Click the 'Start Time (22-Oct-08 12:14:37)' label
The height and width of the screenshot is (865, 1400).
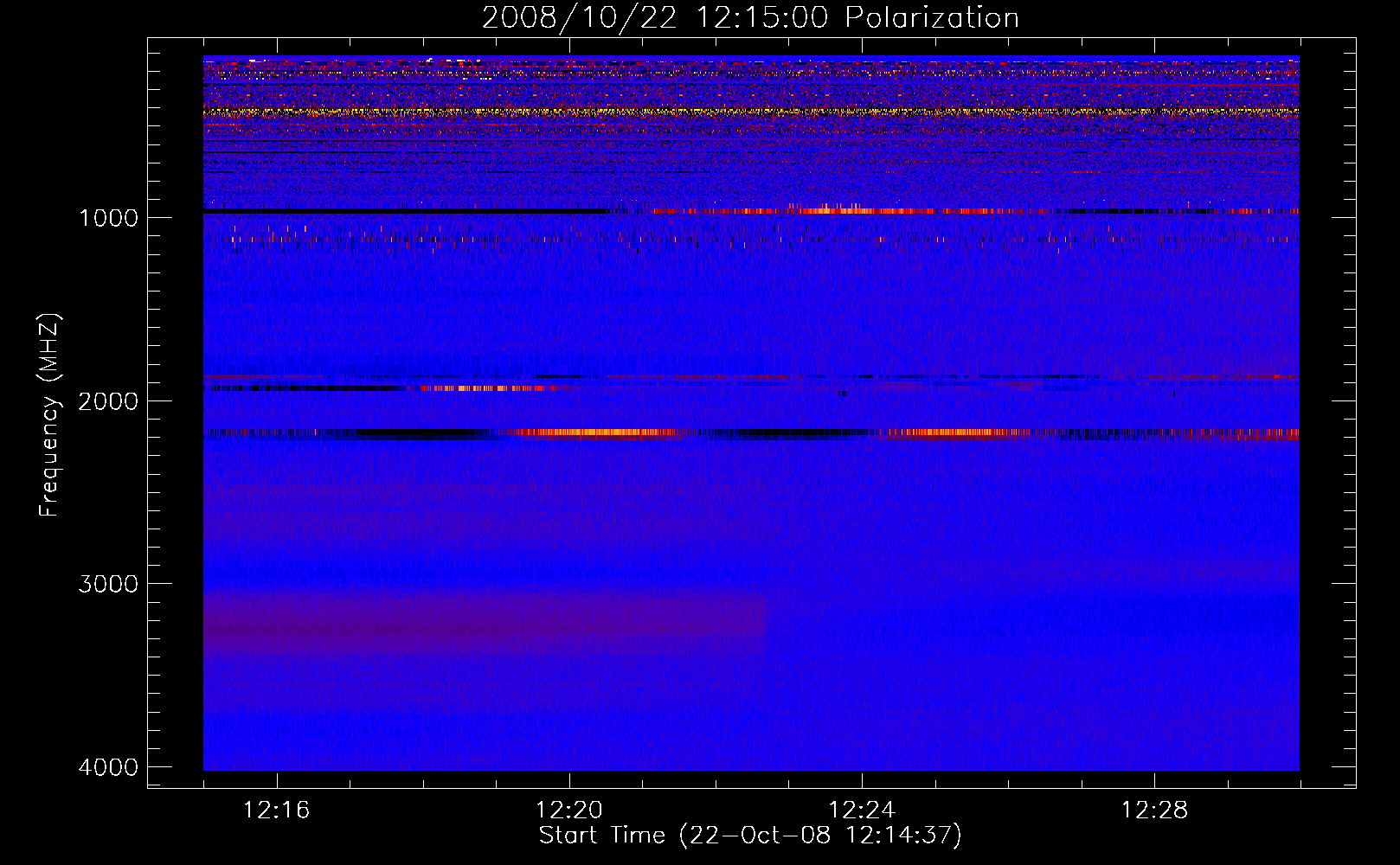750,836
